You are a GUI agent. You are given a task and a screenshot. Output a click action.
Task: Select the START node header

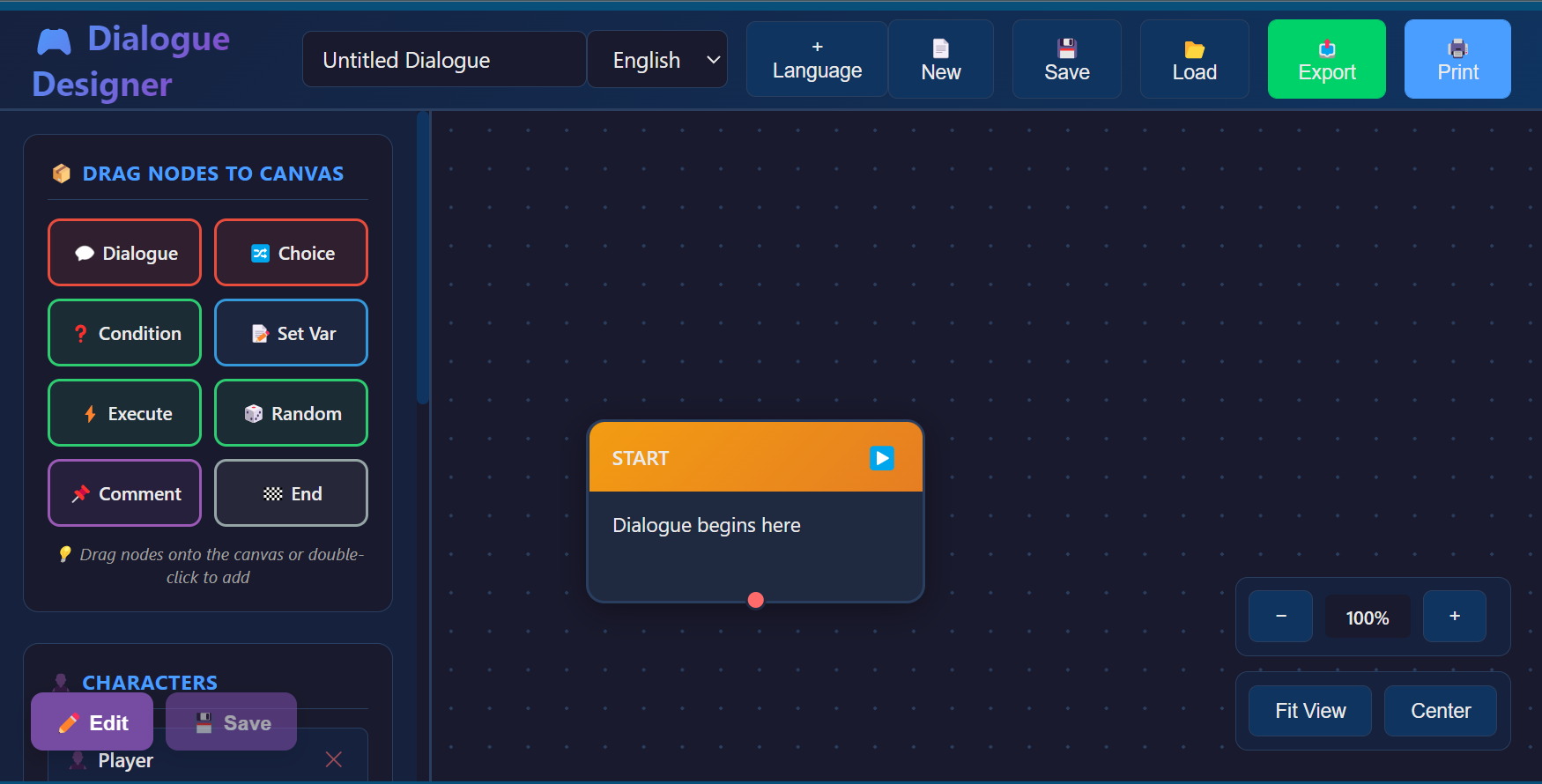coord(756,457)
